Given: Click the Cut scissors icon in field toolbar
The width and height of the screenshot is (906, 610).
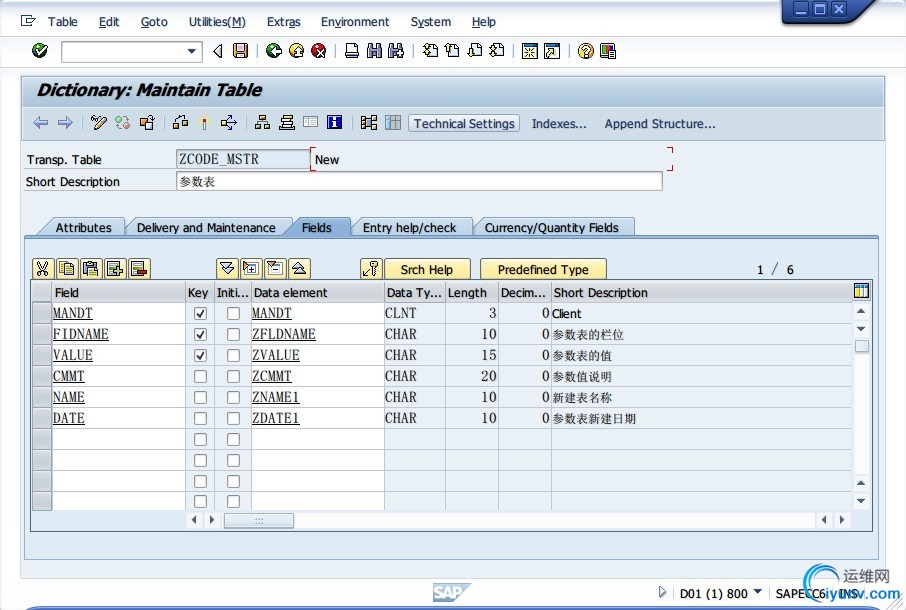Looking at the screenshot, I should point(43,269).
